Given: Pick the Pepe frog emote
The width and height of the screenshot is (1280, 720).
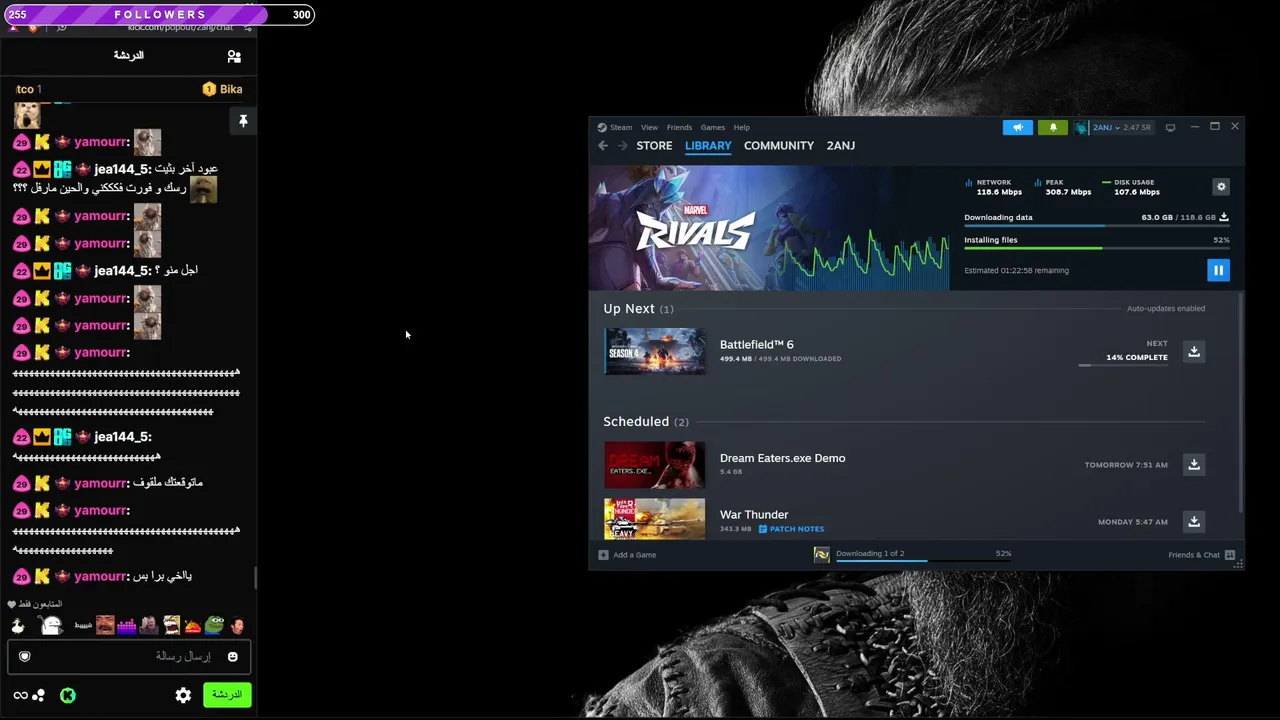Looking at the screenshot, I should tap(215, 626).
